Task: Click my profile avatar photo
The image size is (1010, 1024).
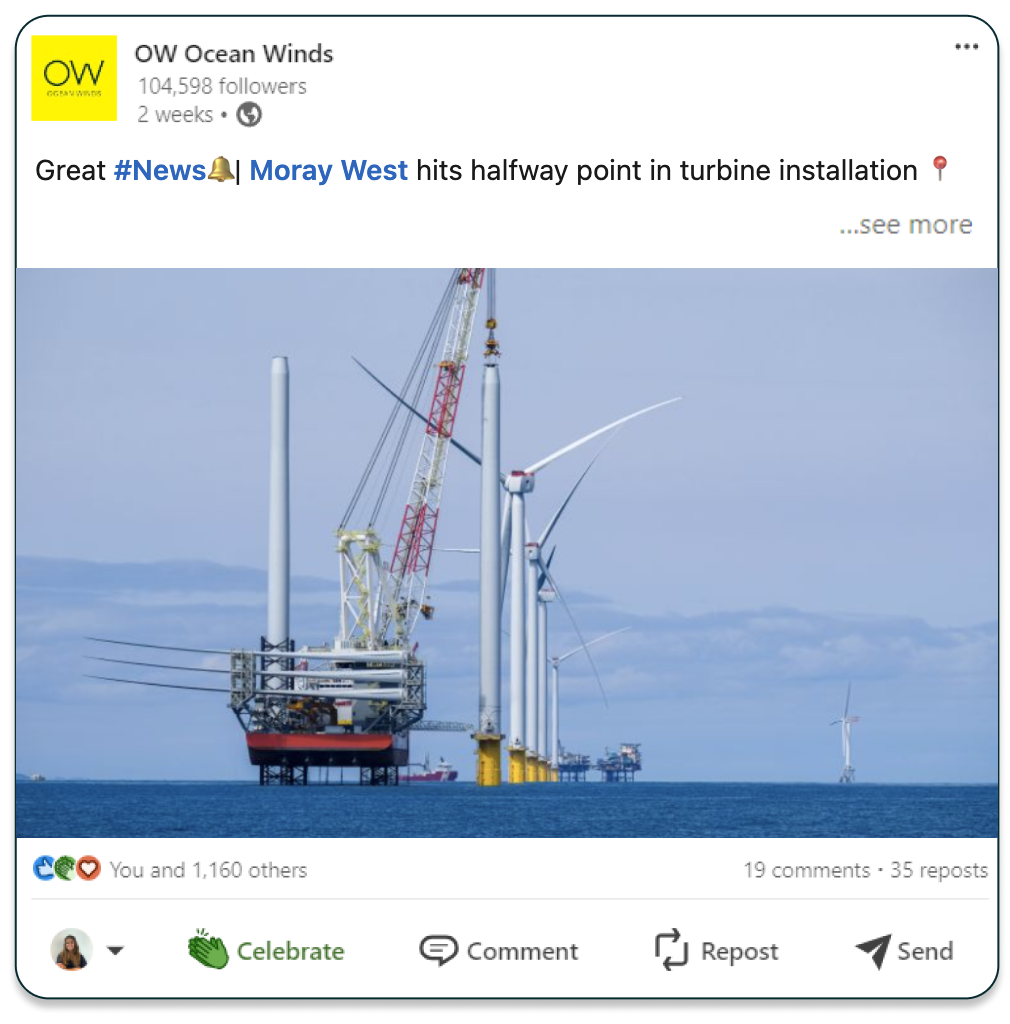Action: (x=71, y=950)
